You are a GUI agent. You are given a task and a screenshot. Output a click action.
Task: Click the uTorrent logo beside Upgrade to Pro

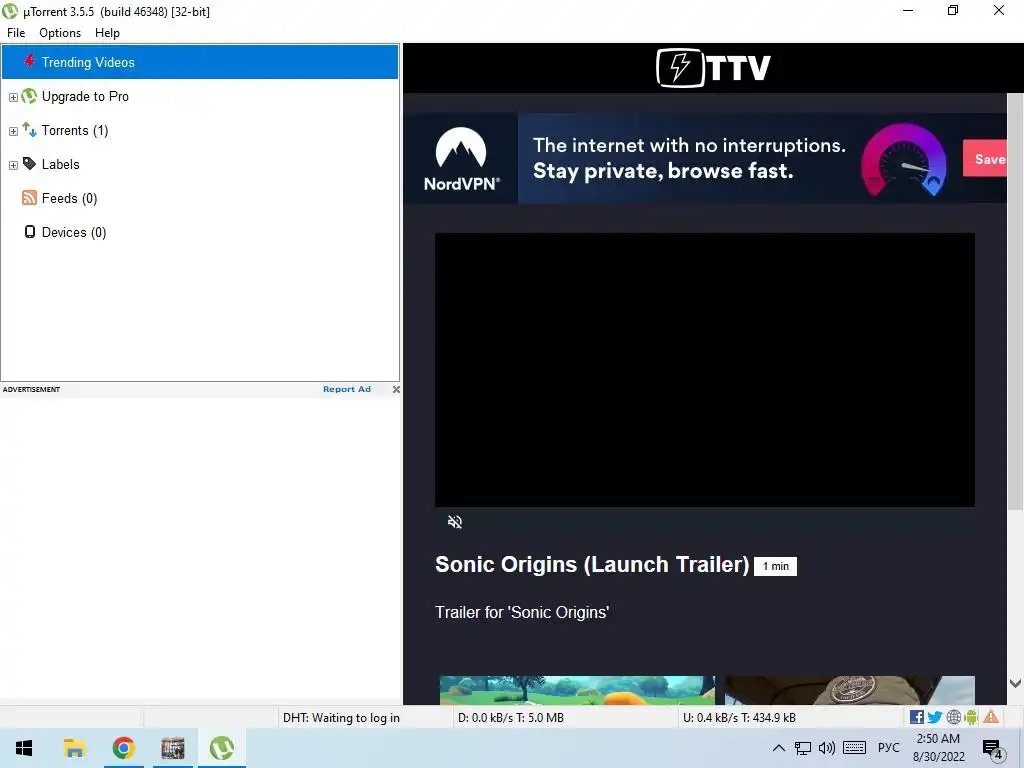click(x=29, y=97)
